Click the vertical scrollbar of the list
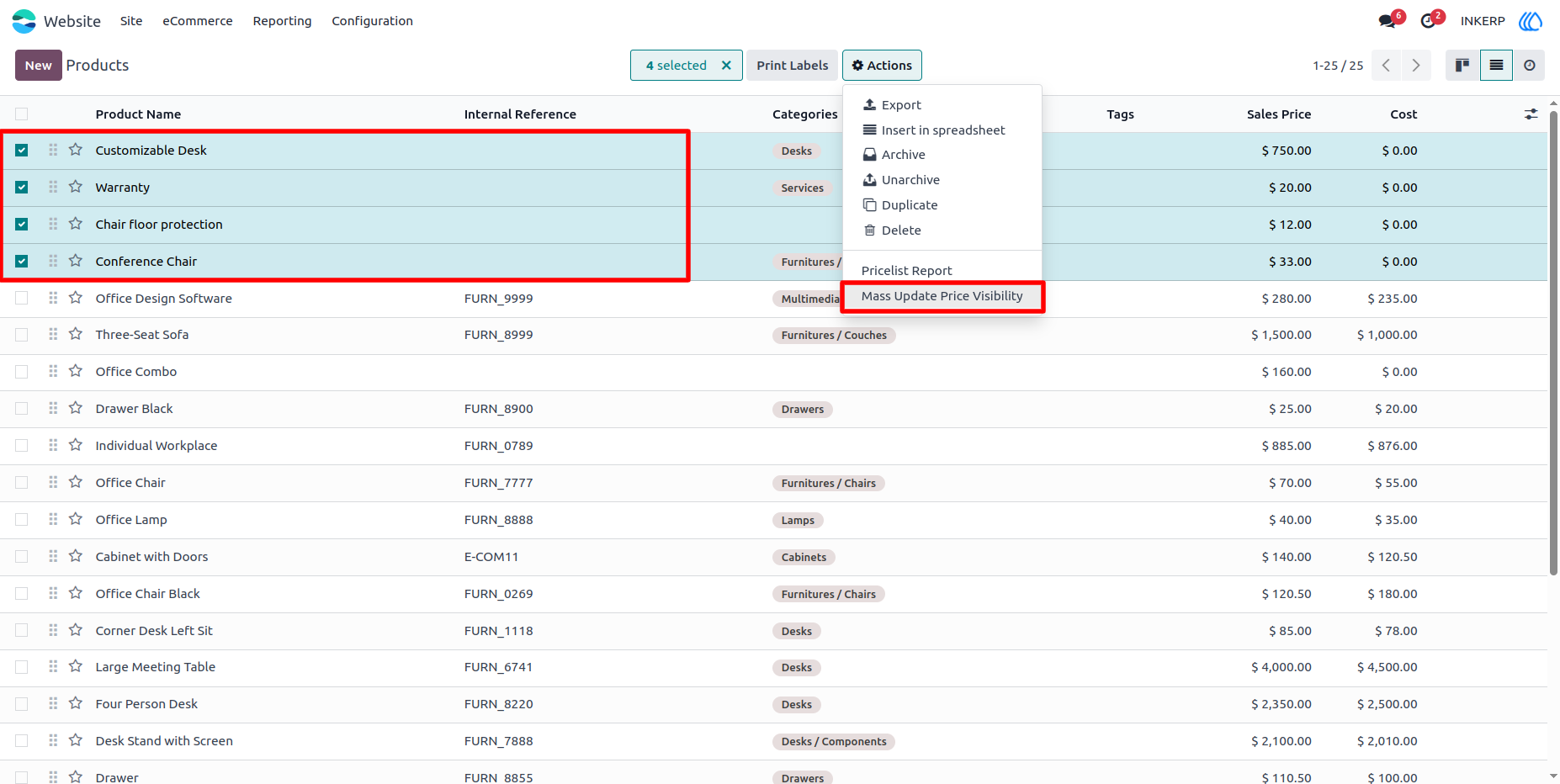The width and height of the screenshot is (1560, 784). (1553, 343)
